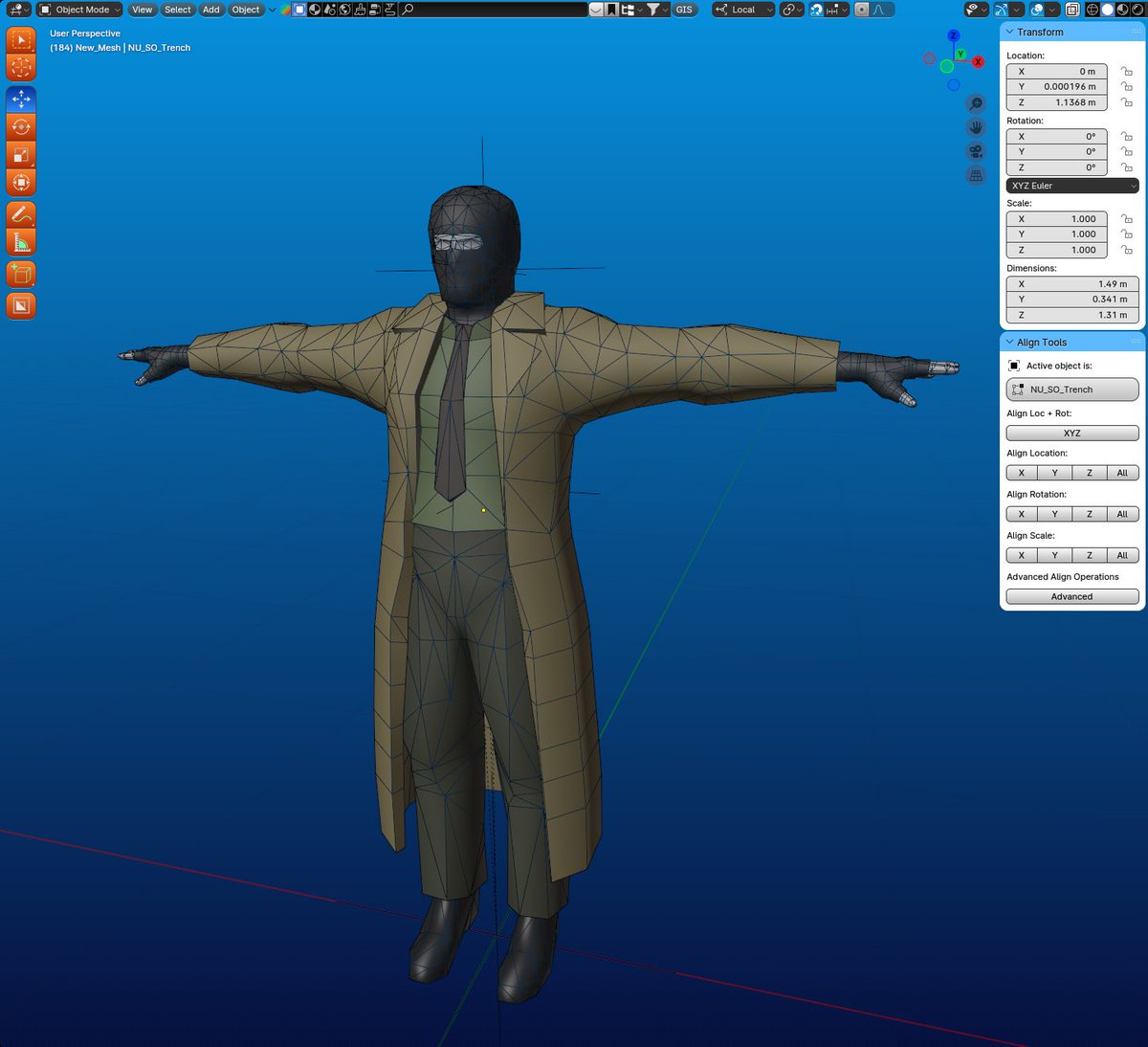Toggle camera view with the camera icon
This screenshot has height=1047, width=1148.
pos(976,151)
